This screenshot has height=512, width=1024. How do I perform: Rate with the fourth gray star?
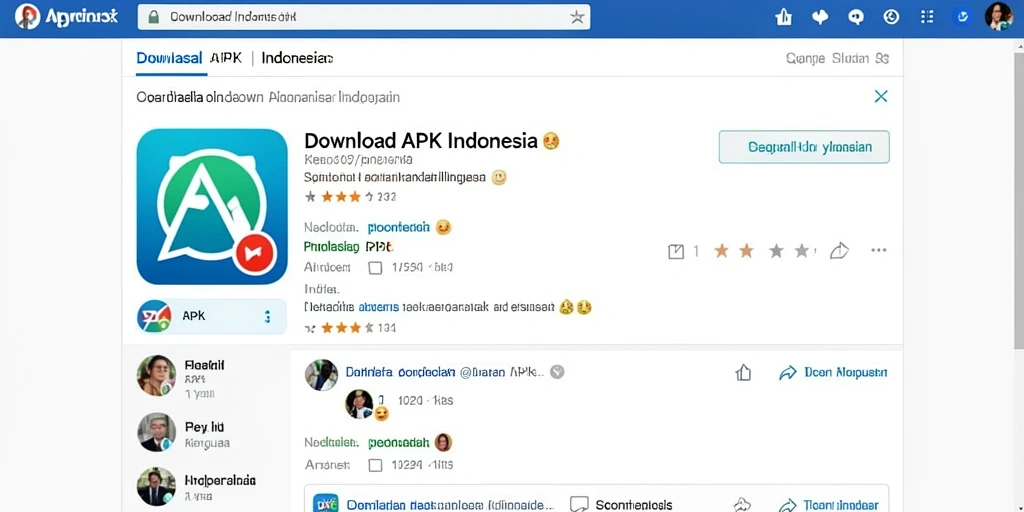[x=801, y=251]
